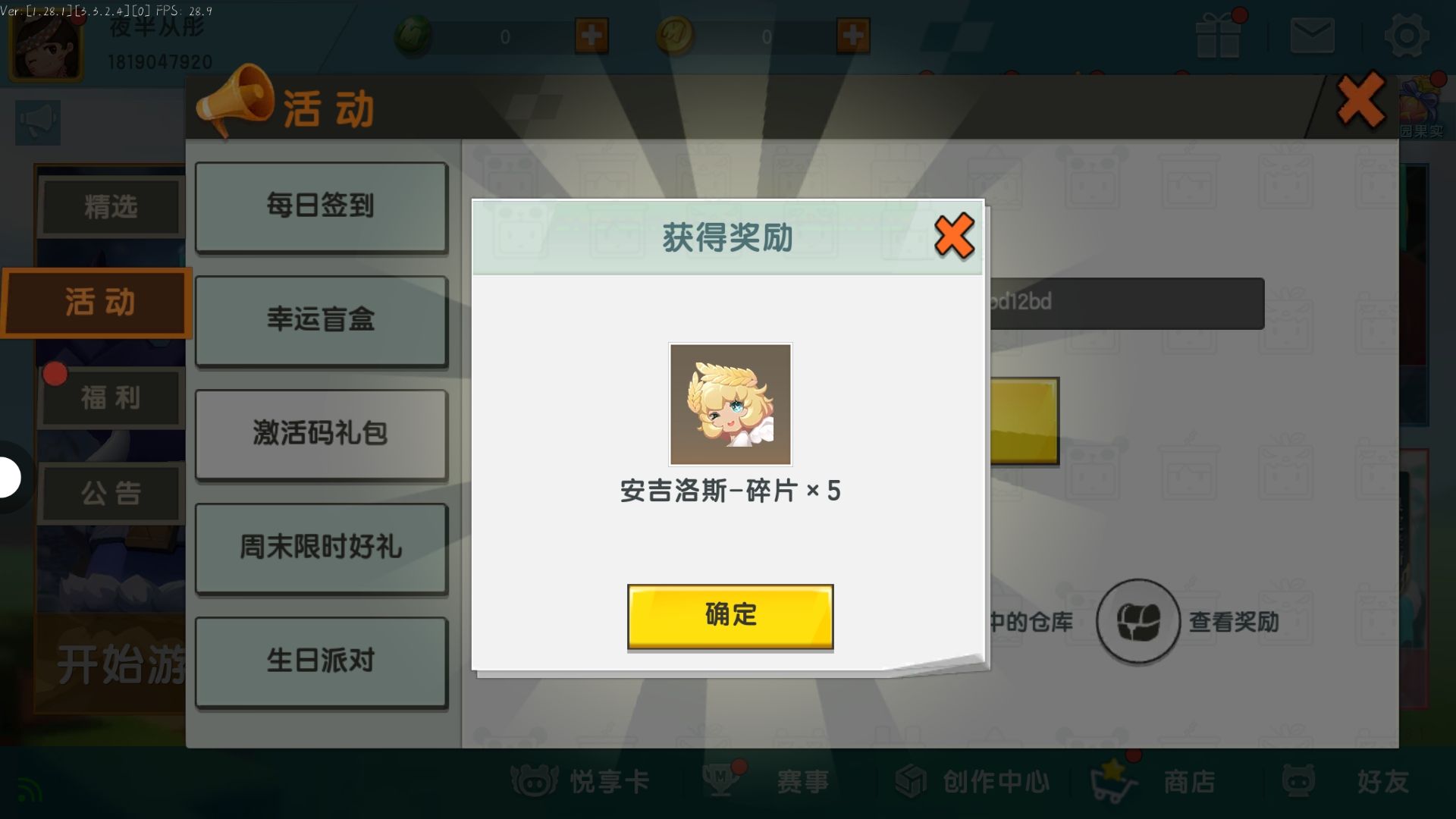Select the 幸运盲盒 tab
Viewport: 1456px width, 819px height.
click(x=321, y=320)
